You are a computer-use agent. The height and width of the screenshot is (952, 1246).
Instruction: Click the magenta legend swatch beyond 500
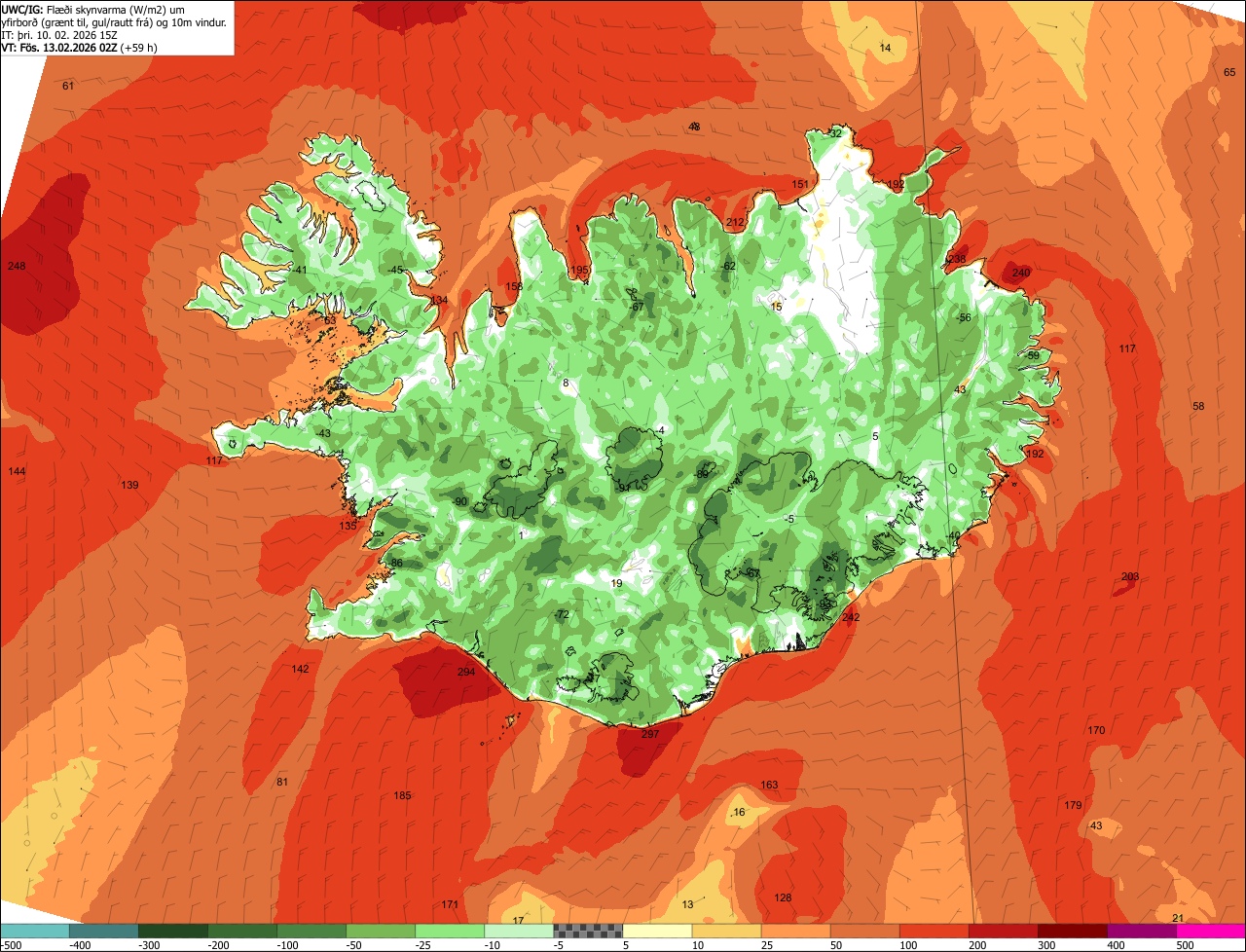[x=1211, y=931]
